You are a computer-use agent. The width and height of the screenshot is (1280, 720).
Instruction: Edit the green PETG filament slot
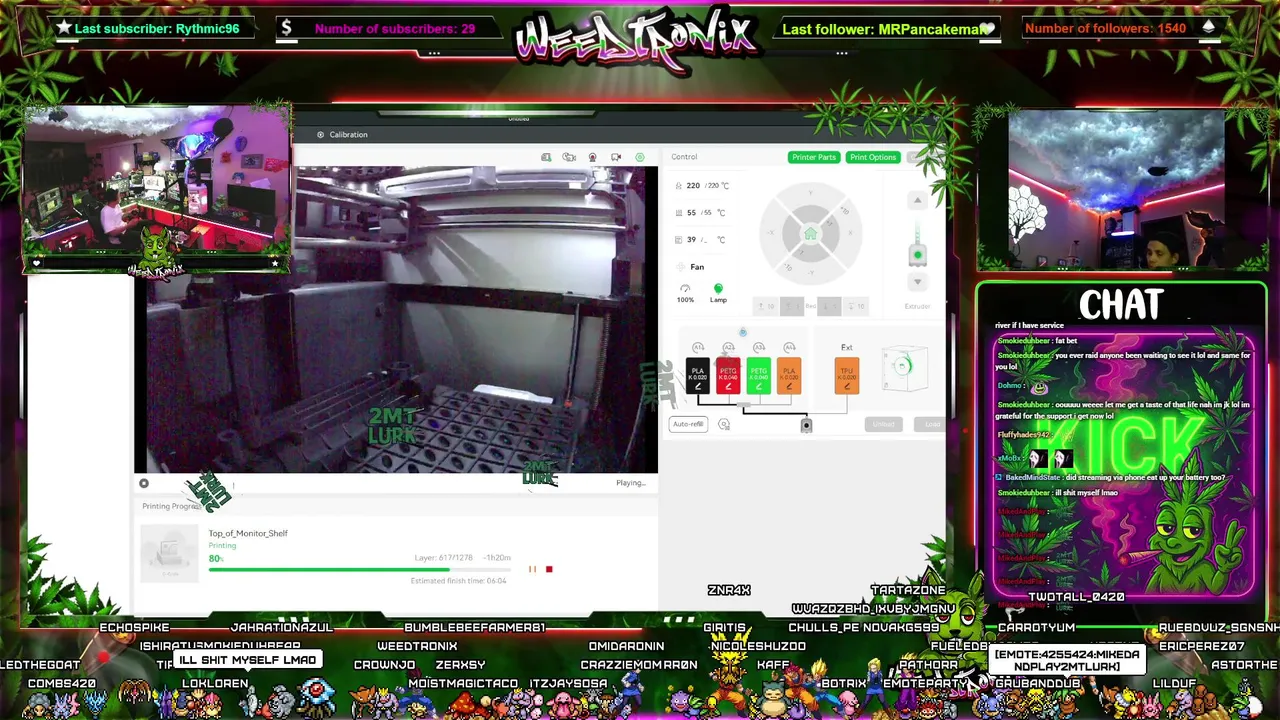759,375
